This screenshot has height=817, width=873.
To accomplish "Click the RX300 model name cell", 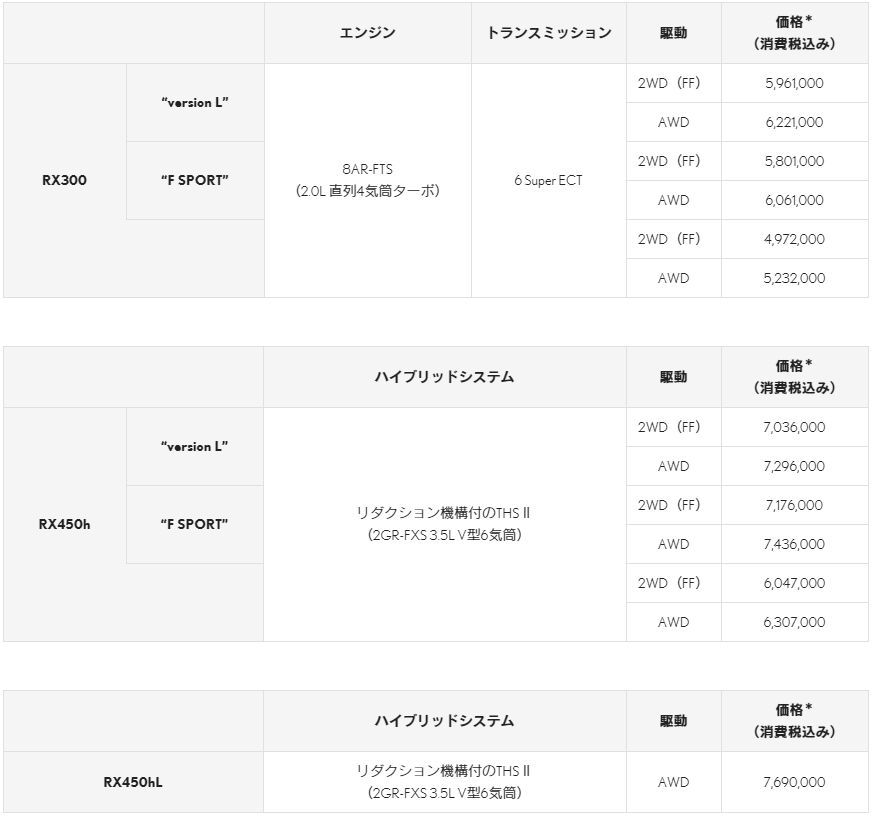I will pyautogui.click(x=65, y=180).
